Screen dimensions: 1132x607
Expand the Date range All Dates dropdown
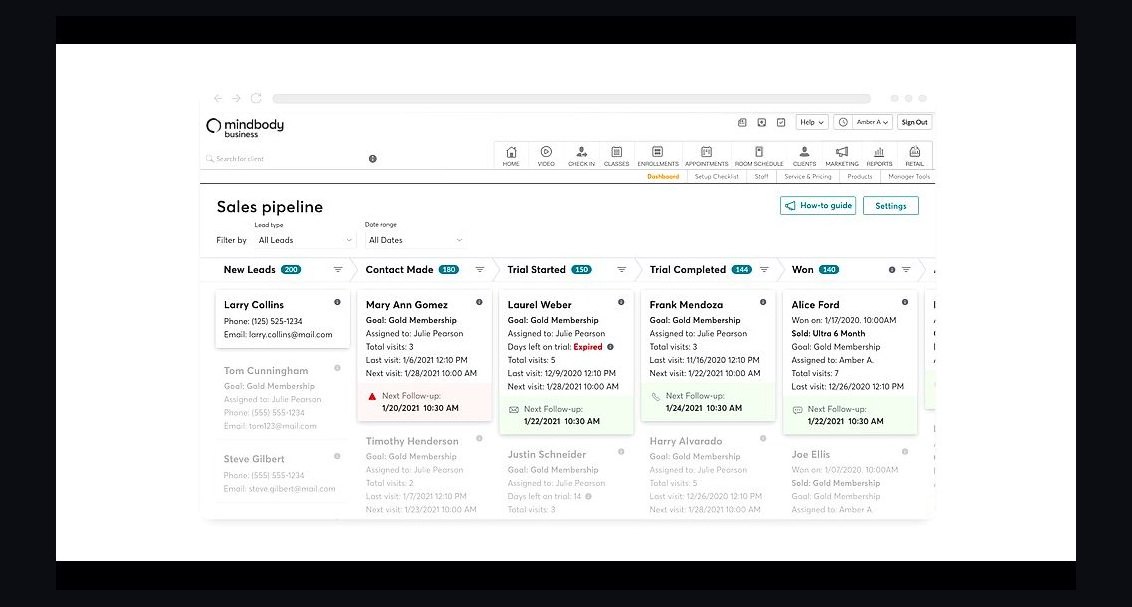415,240
